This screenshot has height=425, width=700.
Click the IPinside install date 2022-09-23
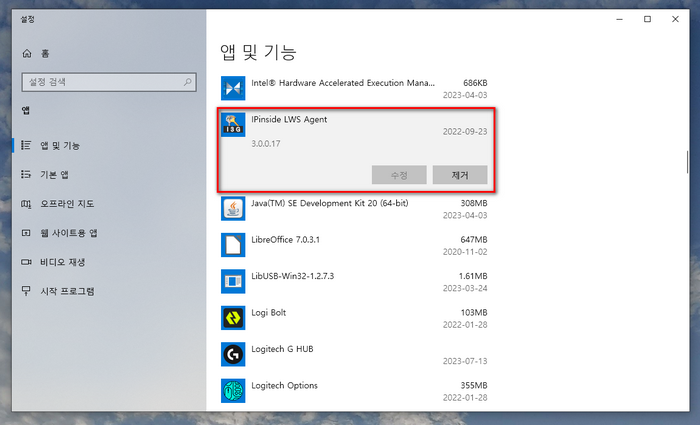[465, 132]
